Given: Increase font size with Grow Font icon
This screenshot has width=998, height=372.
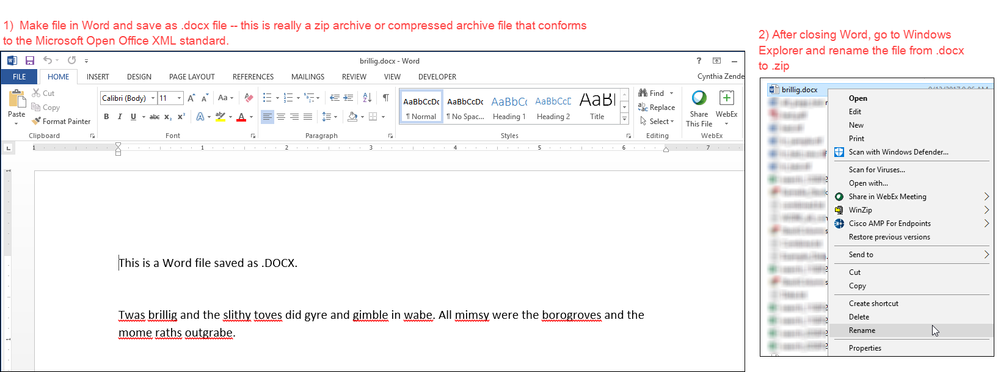Looking at the screenshot, I should coord(191,98).
